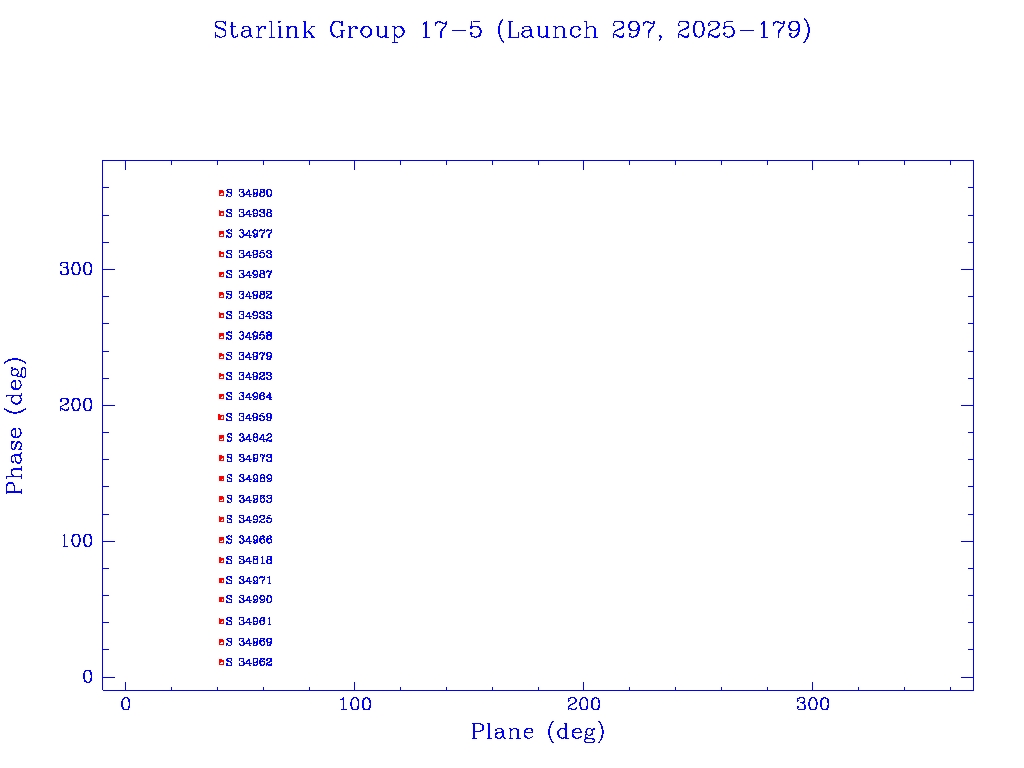1024x768 pixels.
Task: Select the red marker beside S 34938
Action: coord(221,213)
